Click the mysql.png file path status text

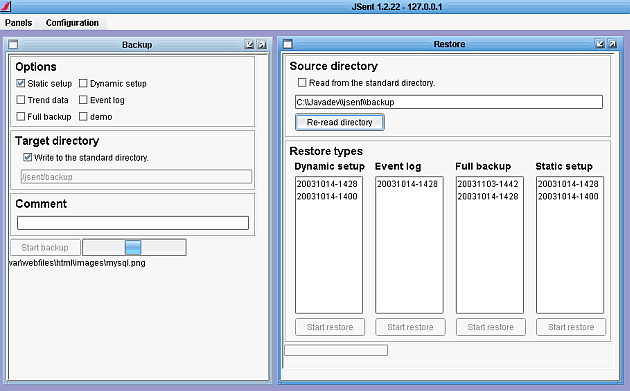pyautogui.click(x=77, y=263)
